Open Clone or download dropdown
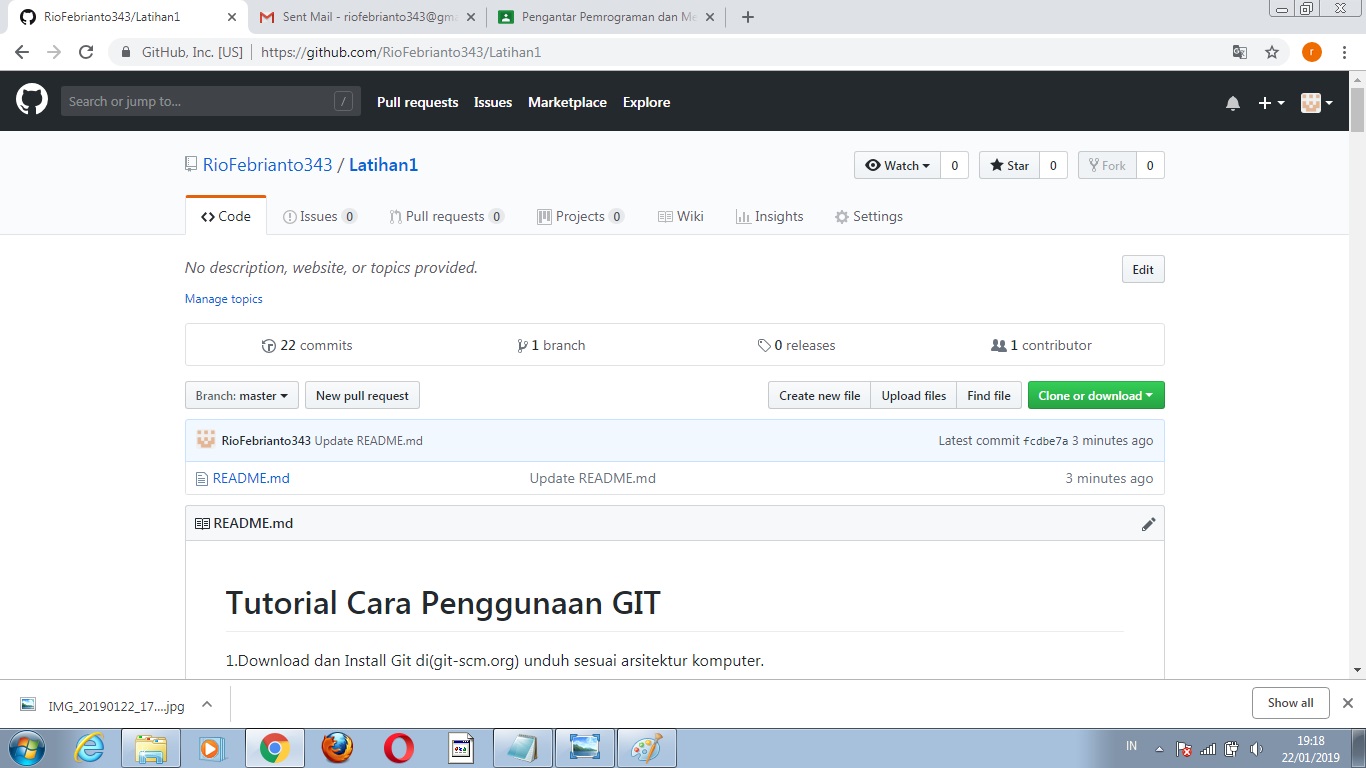The image size is (1366, 768). click(x=1096, y=395)
